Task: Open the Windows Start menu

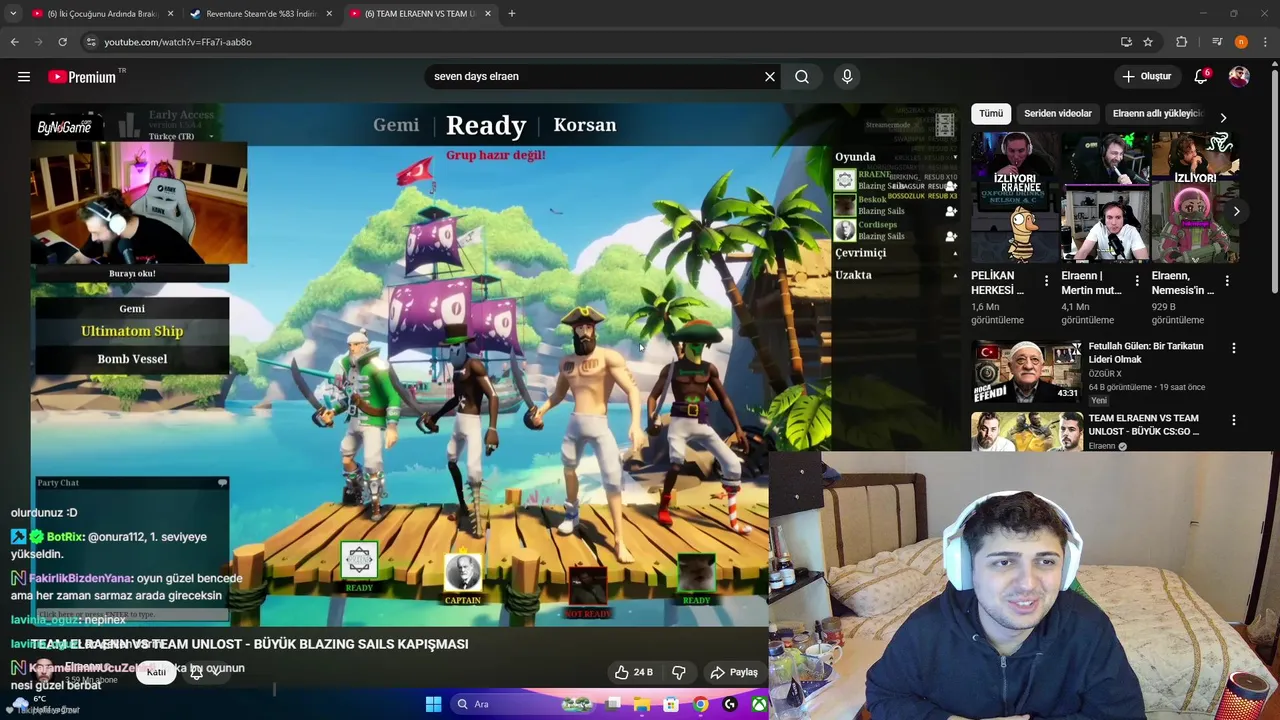Action: point(433,704)
